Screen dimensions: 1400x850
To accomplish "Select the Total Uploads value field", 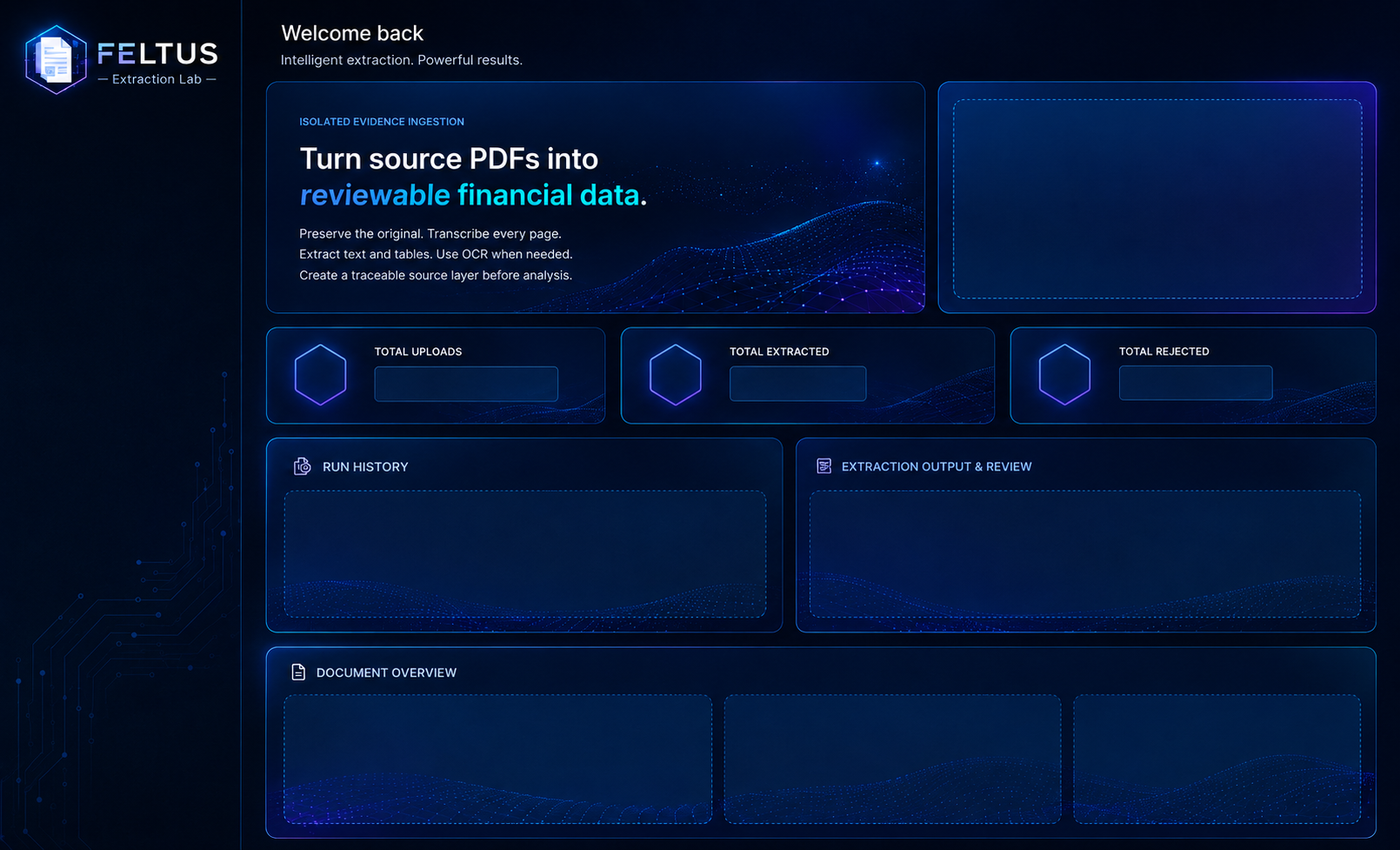I will tap(466, 384).
